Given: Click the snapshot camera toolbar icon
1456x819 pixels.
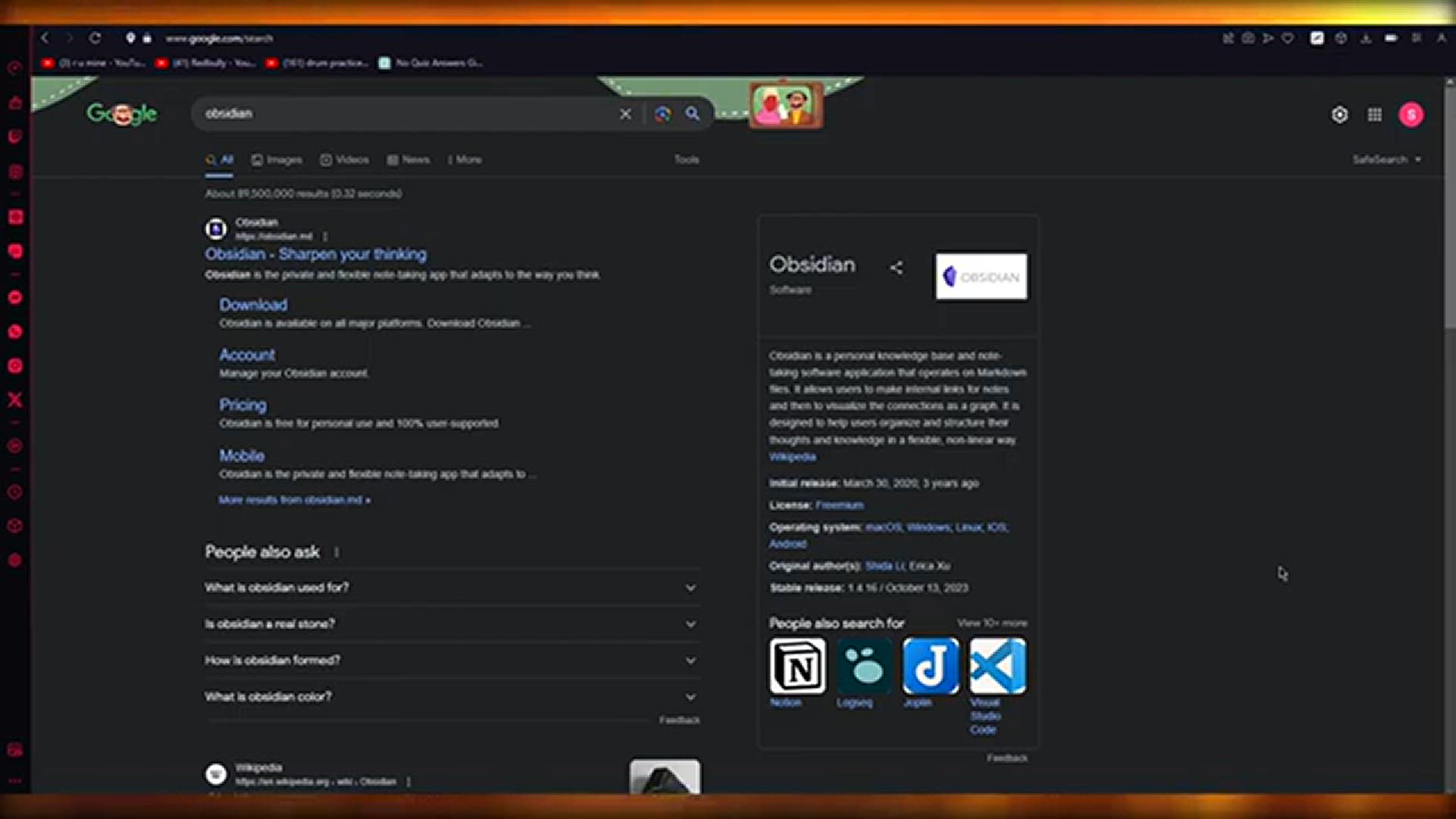Looking at the screenshot, I should point(1248,38).
